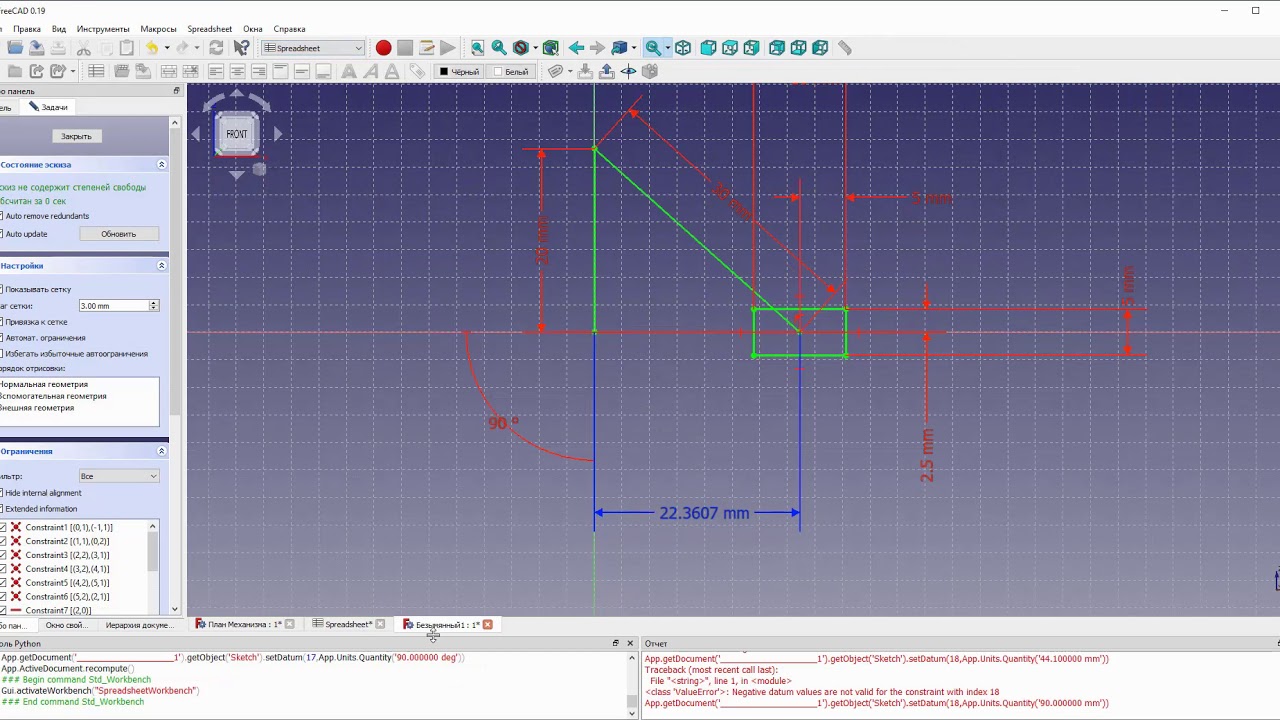
Task: Click the green back navigation arrow
Action: pos(576,48)
